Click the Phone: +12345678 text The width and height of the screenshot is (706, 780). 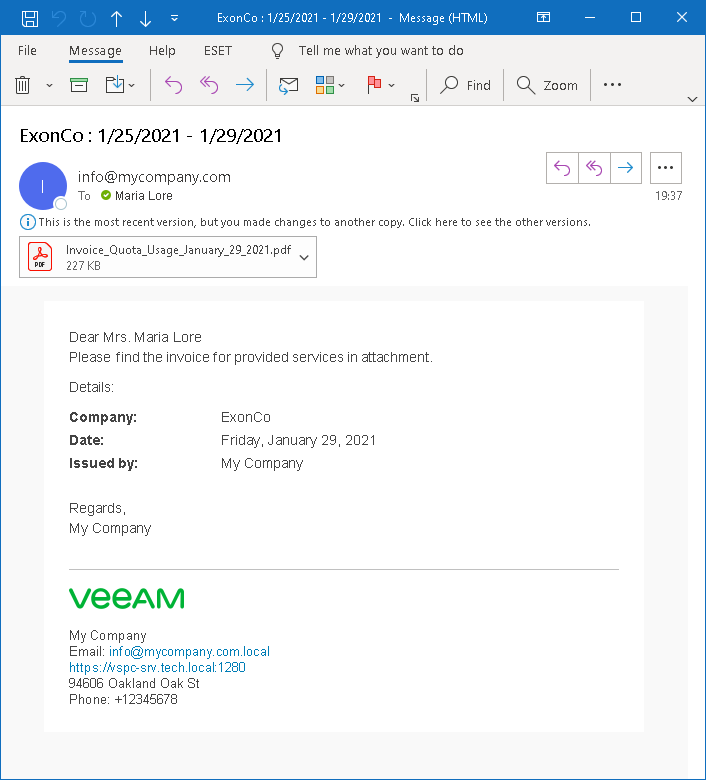click(x=123, y=699)
